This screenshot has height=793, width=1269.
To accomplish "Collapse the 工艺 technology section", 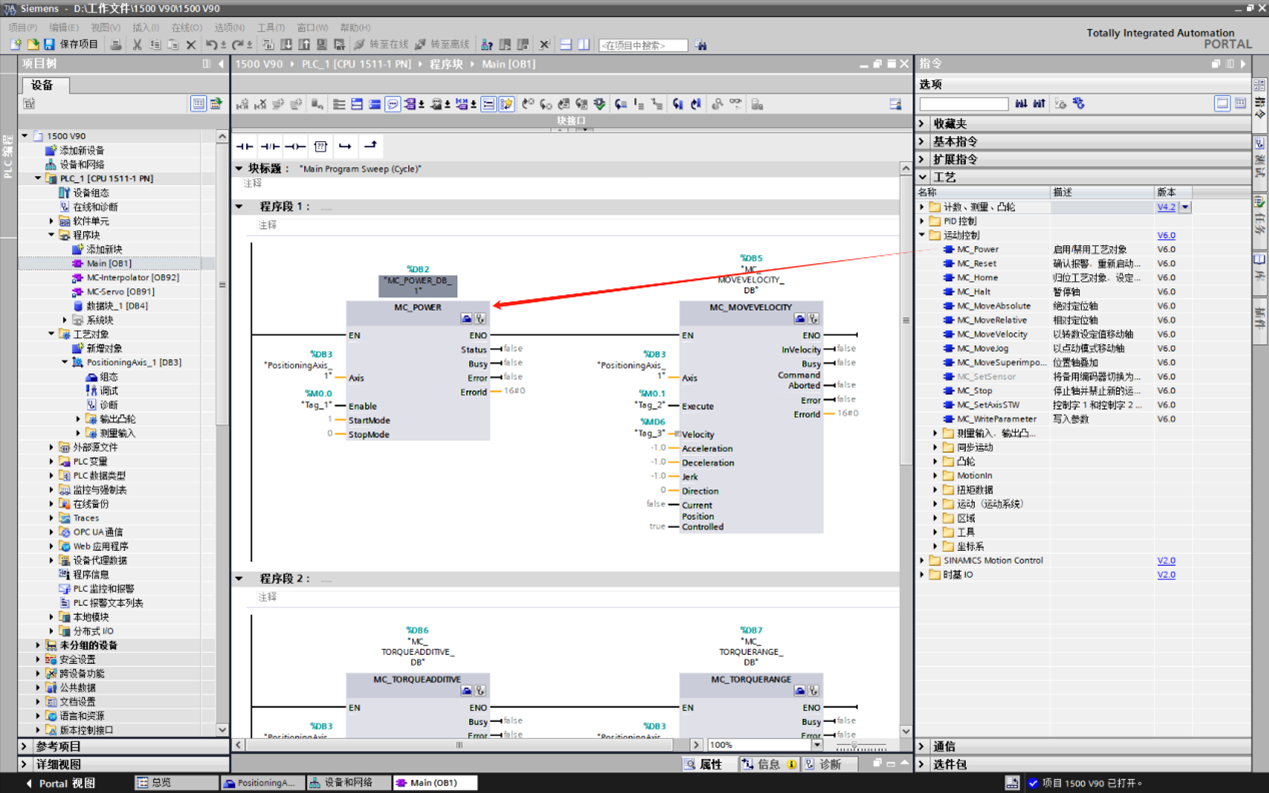I will (923, 177).
